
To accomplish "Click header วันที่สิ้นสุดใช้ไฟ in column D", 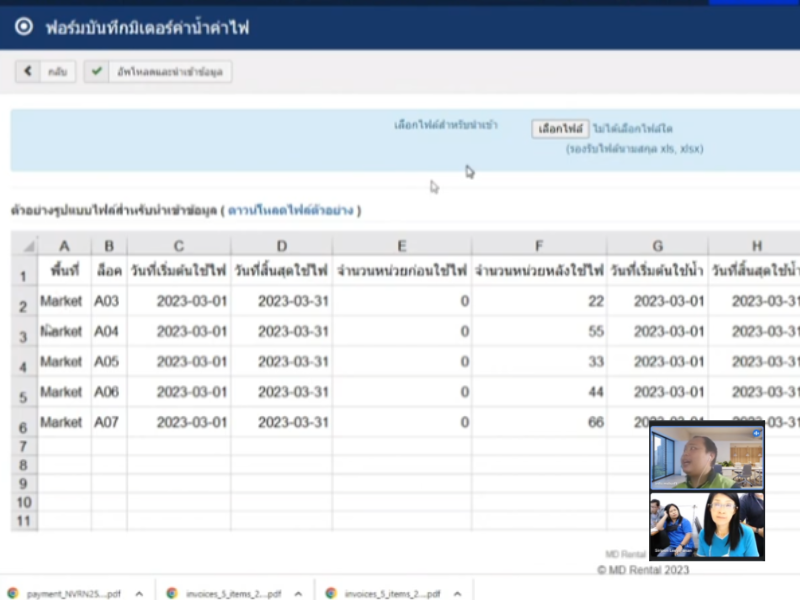I will click(281, 270).
